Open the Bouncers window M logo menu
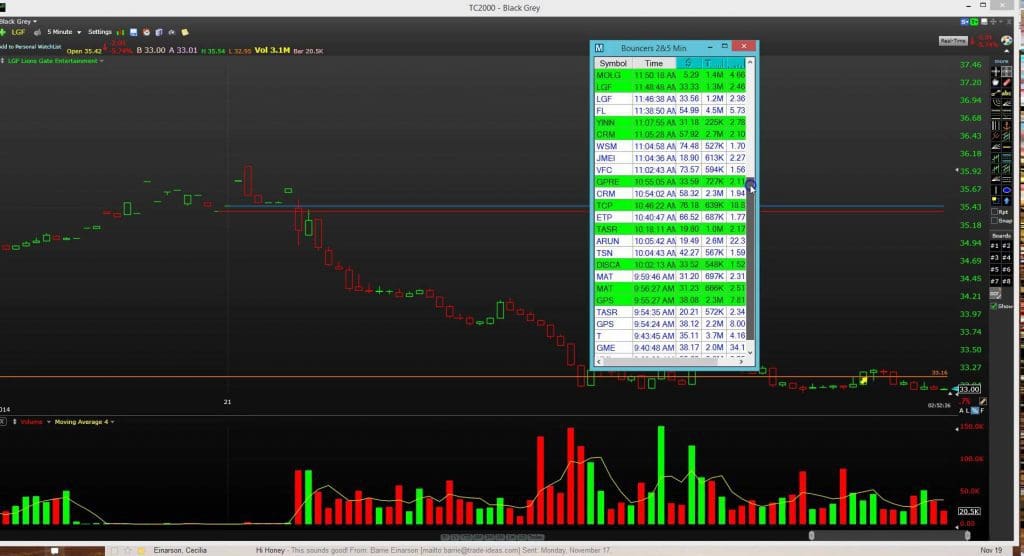Screen dimensions: 1024x556 click(599, 48)
